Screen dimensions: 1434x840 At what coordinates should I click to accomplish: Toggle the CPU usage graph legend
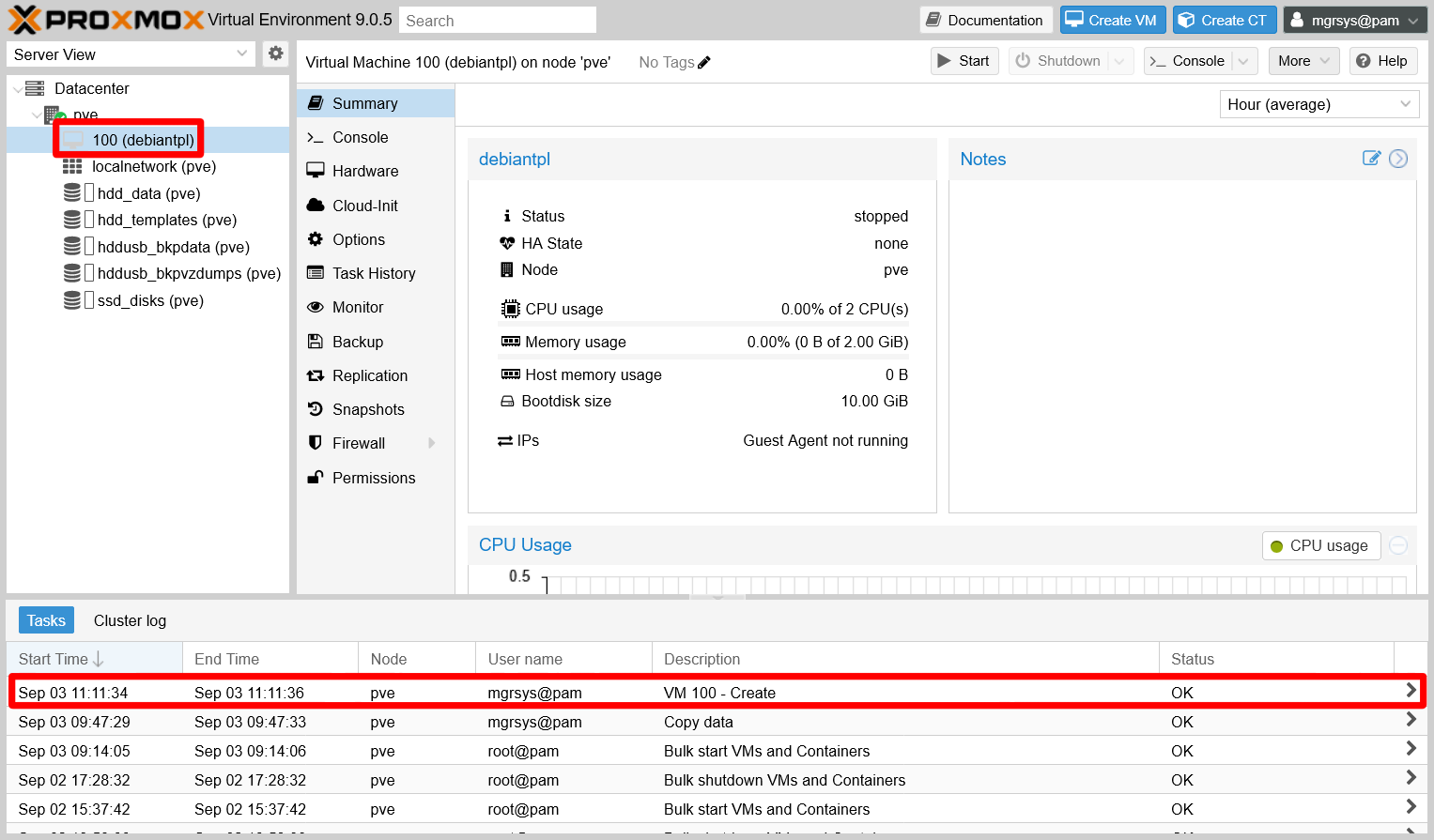[x=1319, y=545]
